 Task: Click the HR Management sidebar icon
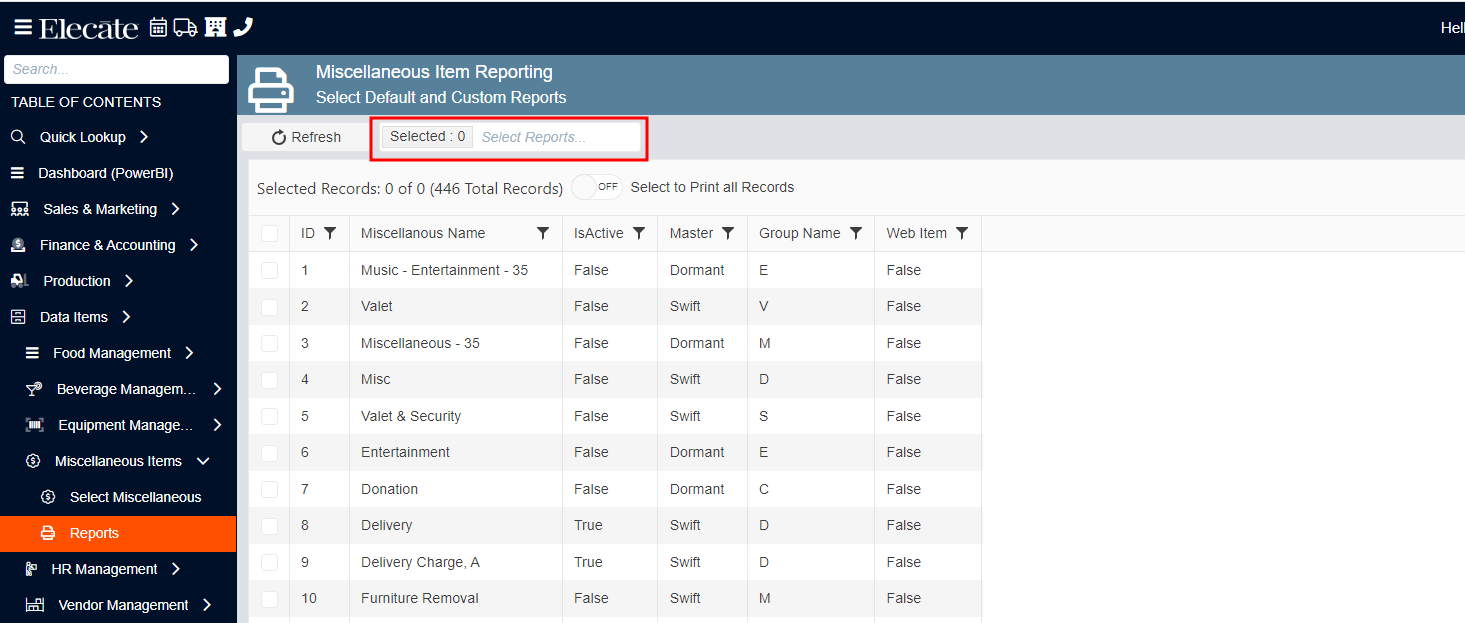pyautogui.click(x=32, y=569)
